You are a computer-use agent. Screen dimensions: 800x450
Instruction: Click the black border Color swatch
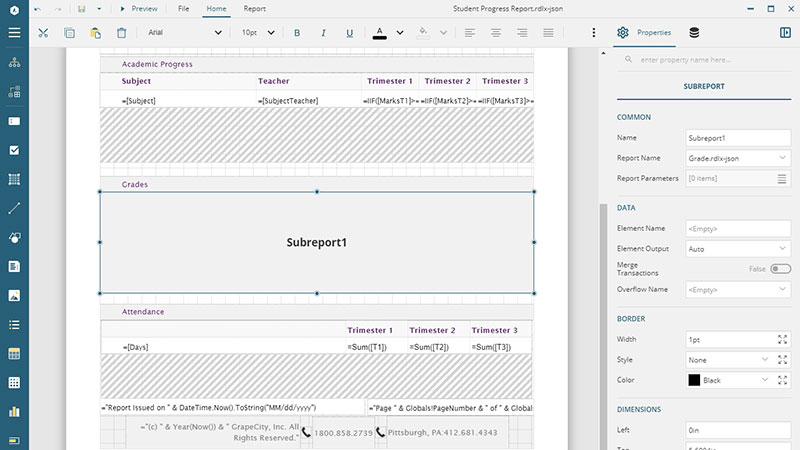694,380
